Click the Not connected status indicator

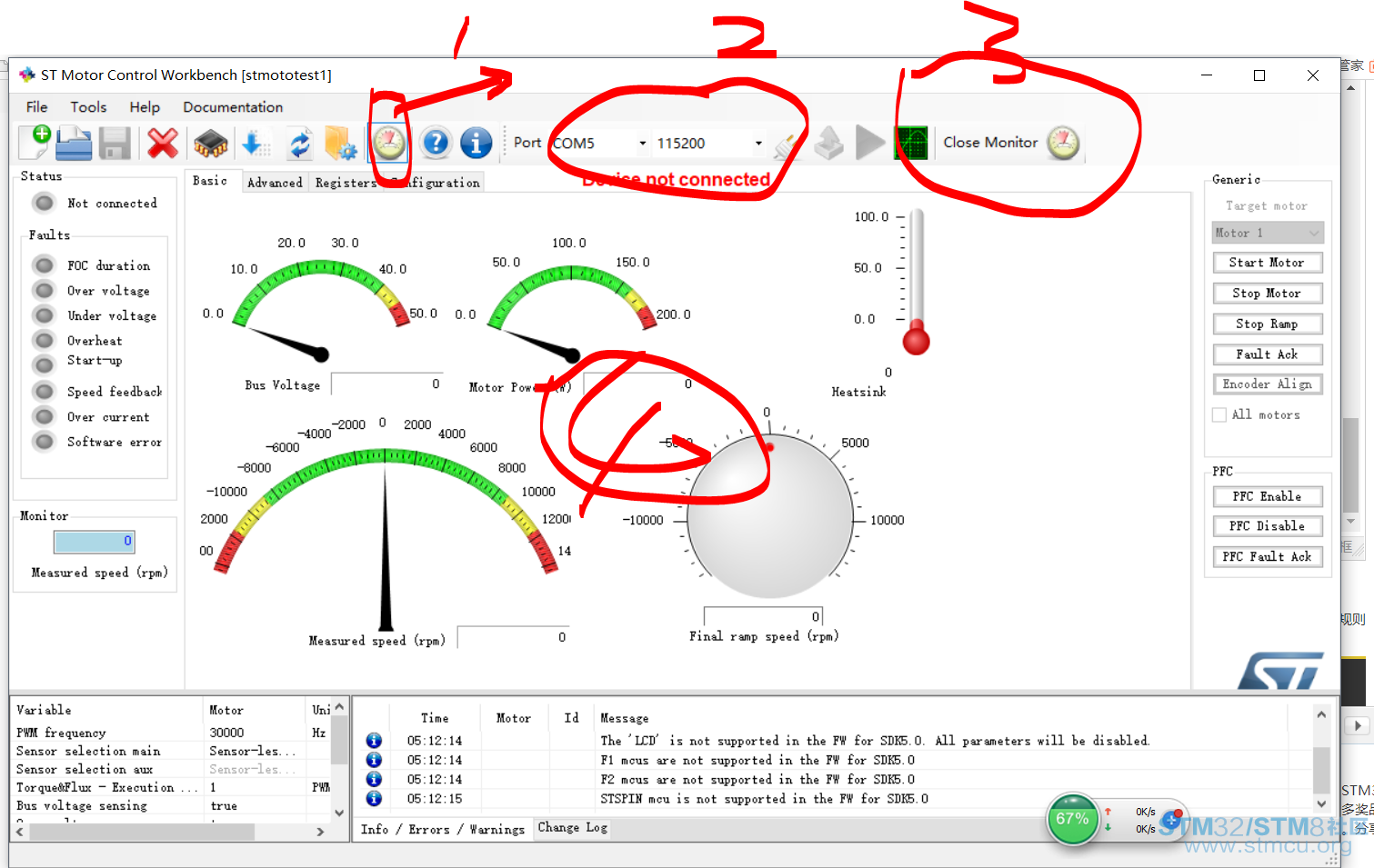[x=43, y=203]
